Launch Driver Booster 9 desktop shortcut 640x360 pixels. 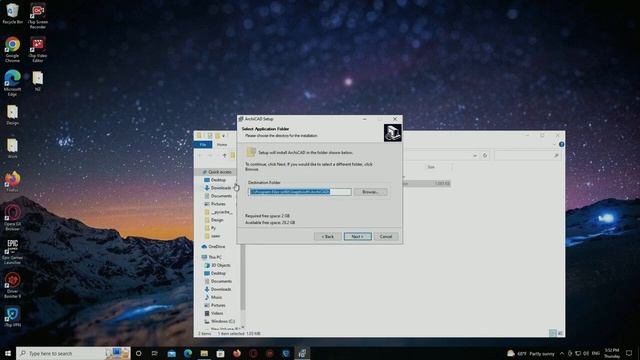[x=12, y=285]
